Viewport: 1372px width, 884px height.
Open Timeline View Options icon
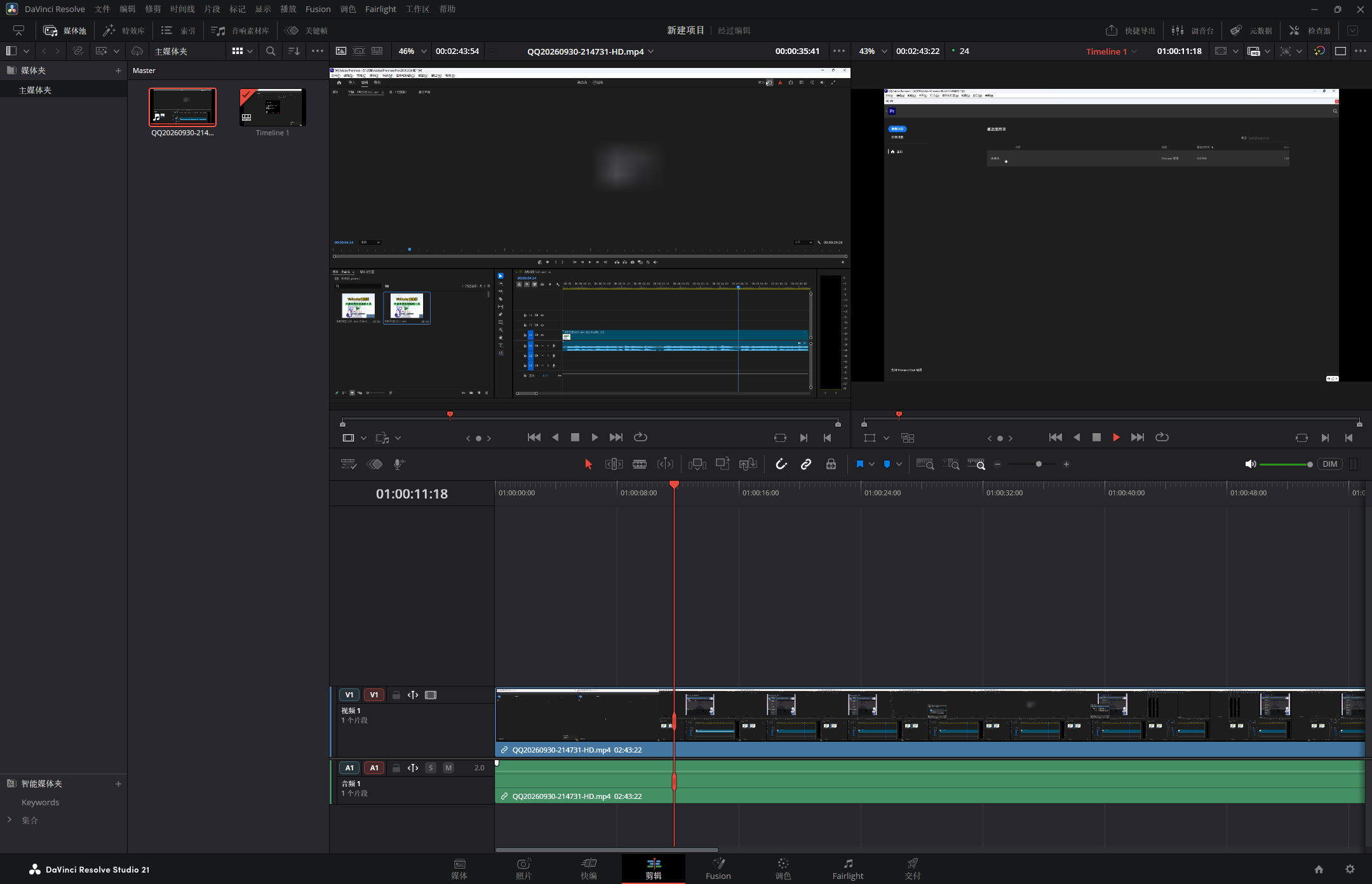[x=348, y=464]
